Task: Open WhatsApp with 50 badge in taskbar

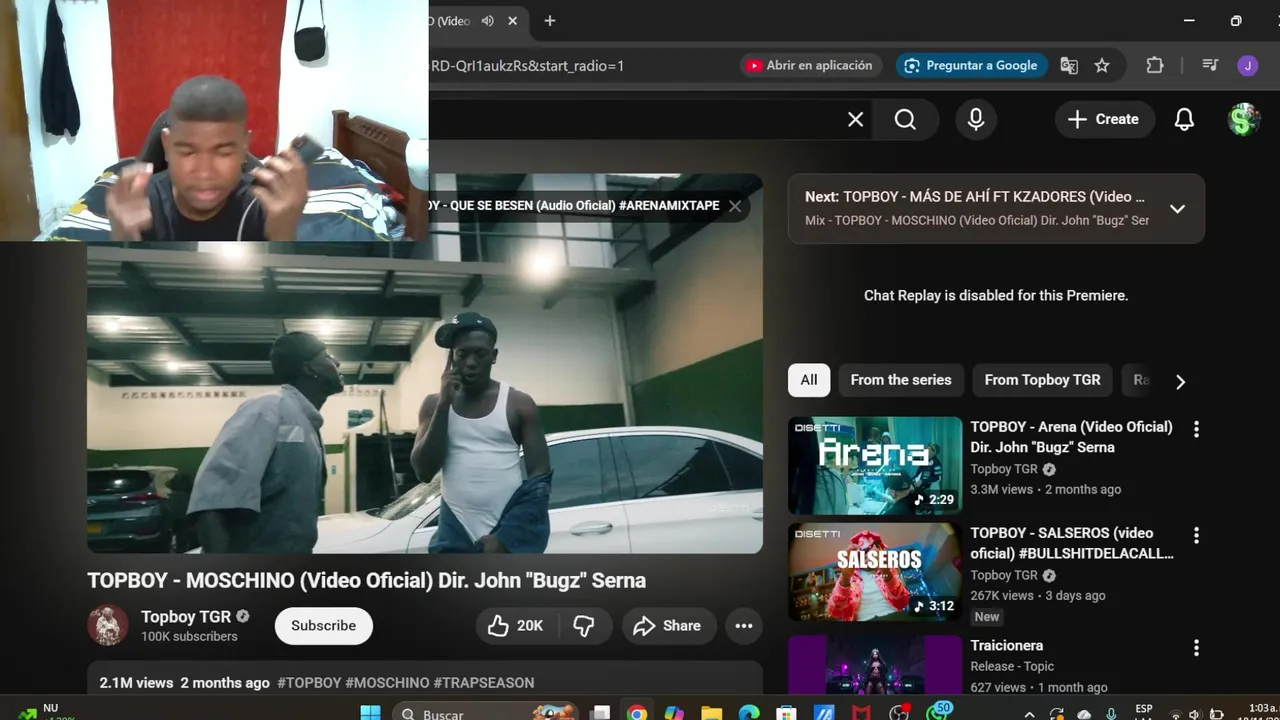Action: point(938,712)
